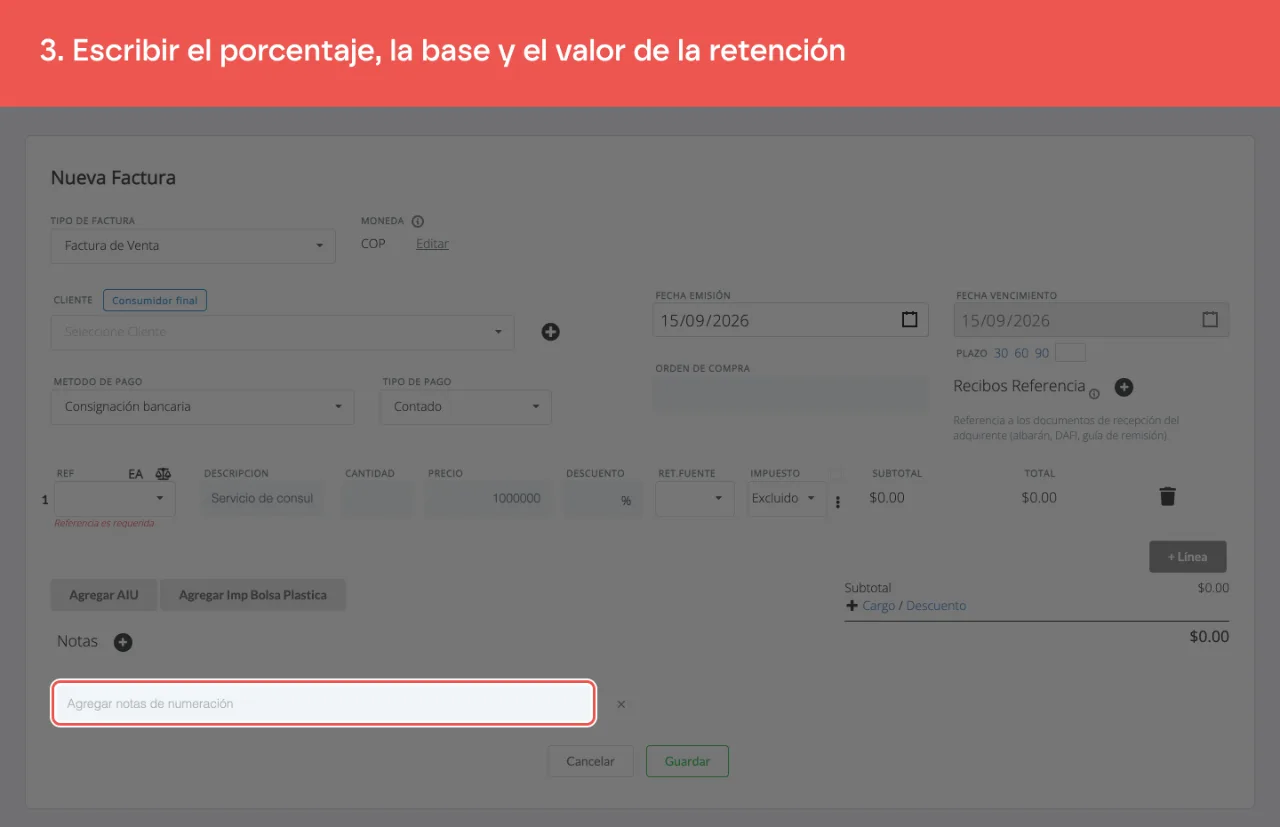Screen dimensions: 1280x827
Task: Click the Editar currency link
Action: click(x=432, y=244)
